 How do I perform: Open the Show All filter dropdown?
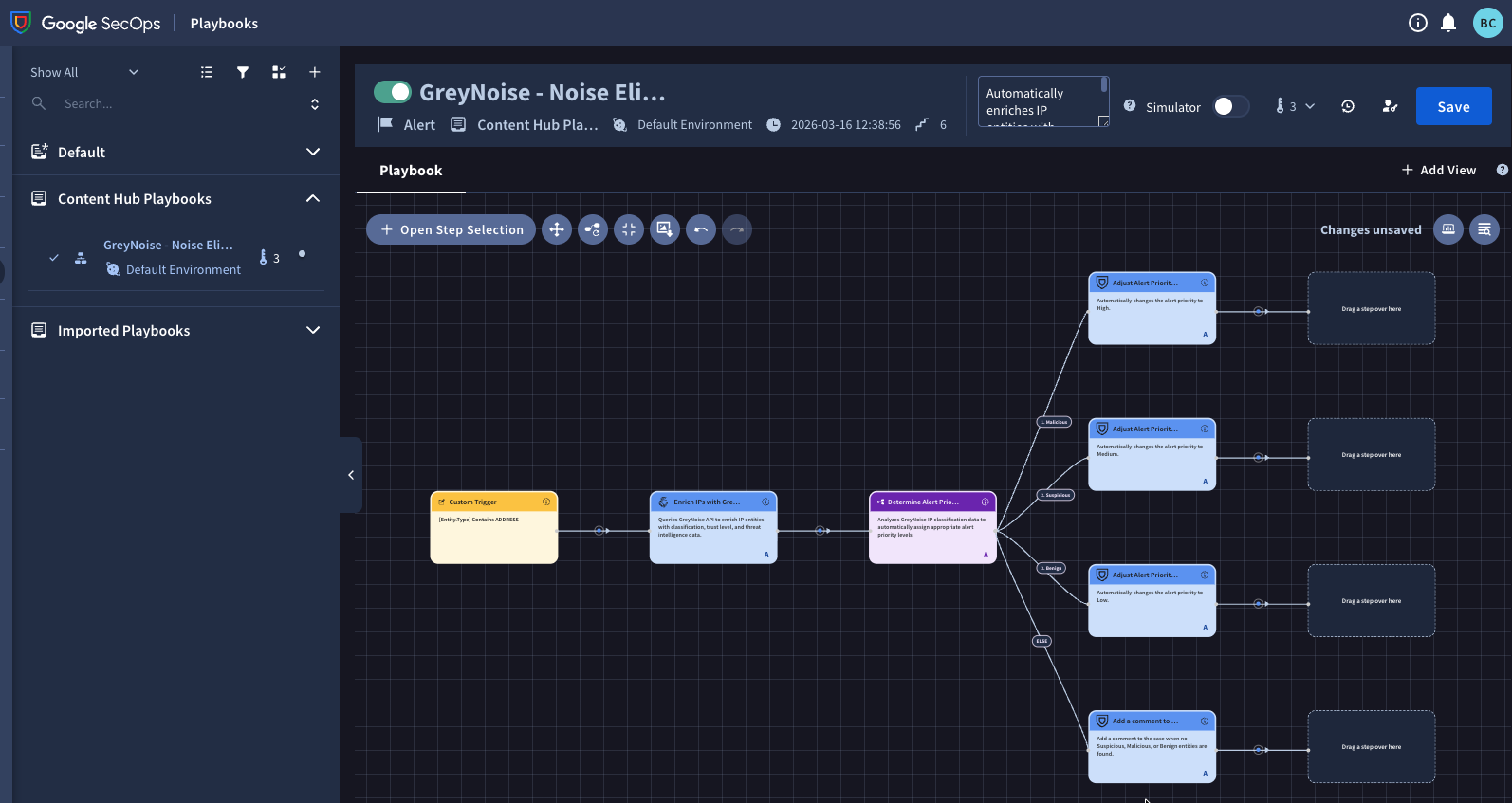point(84,72)
